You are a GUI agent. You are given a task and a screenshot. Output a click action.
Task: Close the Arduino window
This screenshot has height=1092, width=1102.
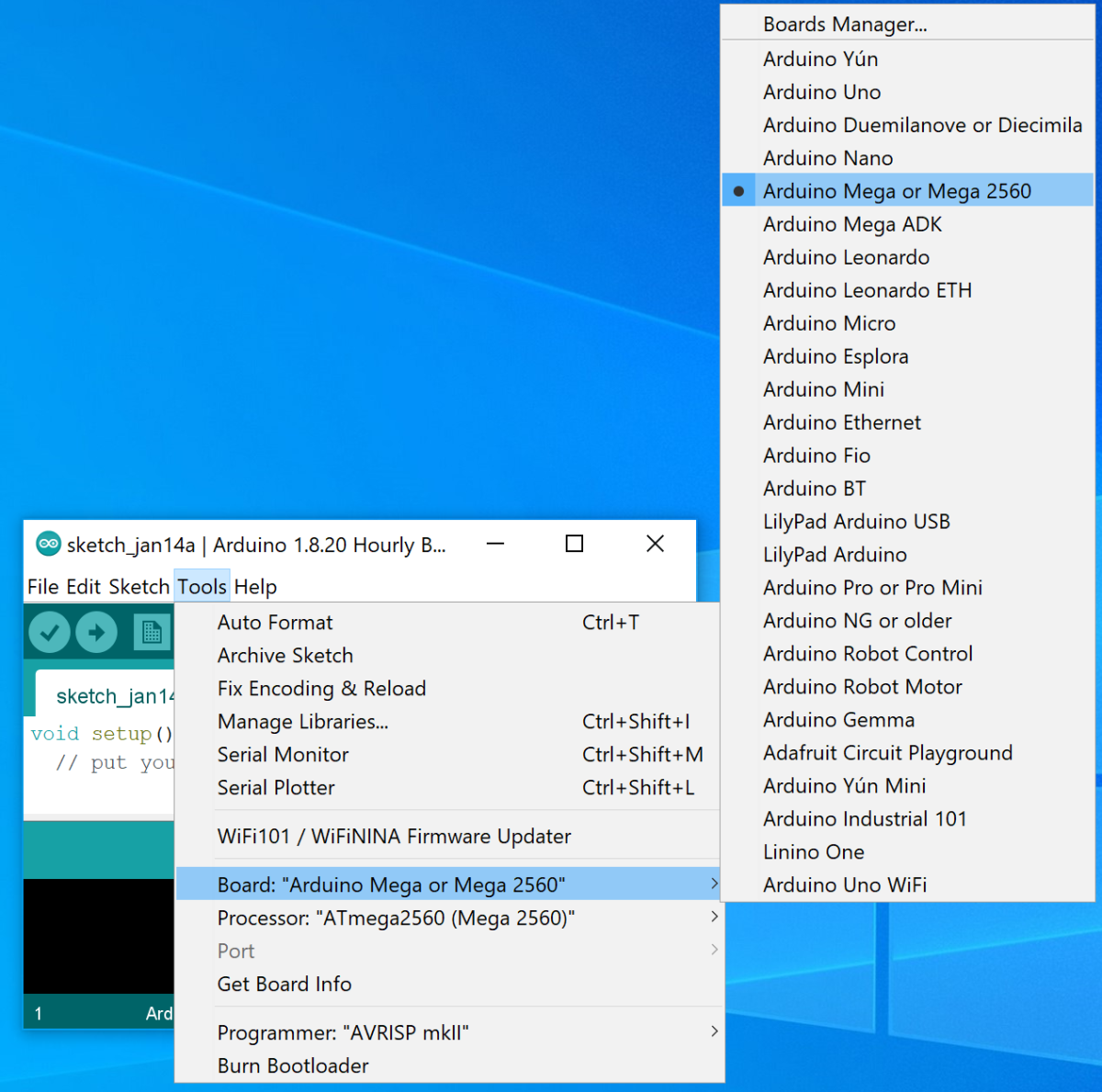point(656,544)
